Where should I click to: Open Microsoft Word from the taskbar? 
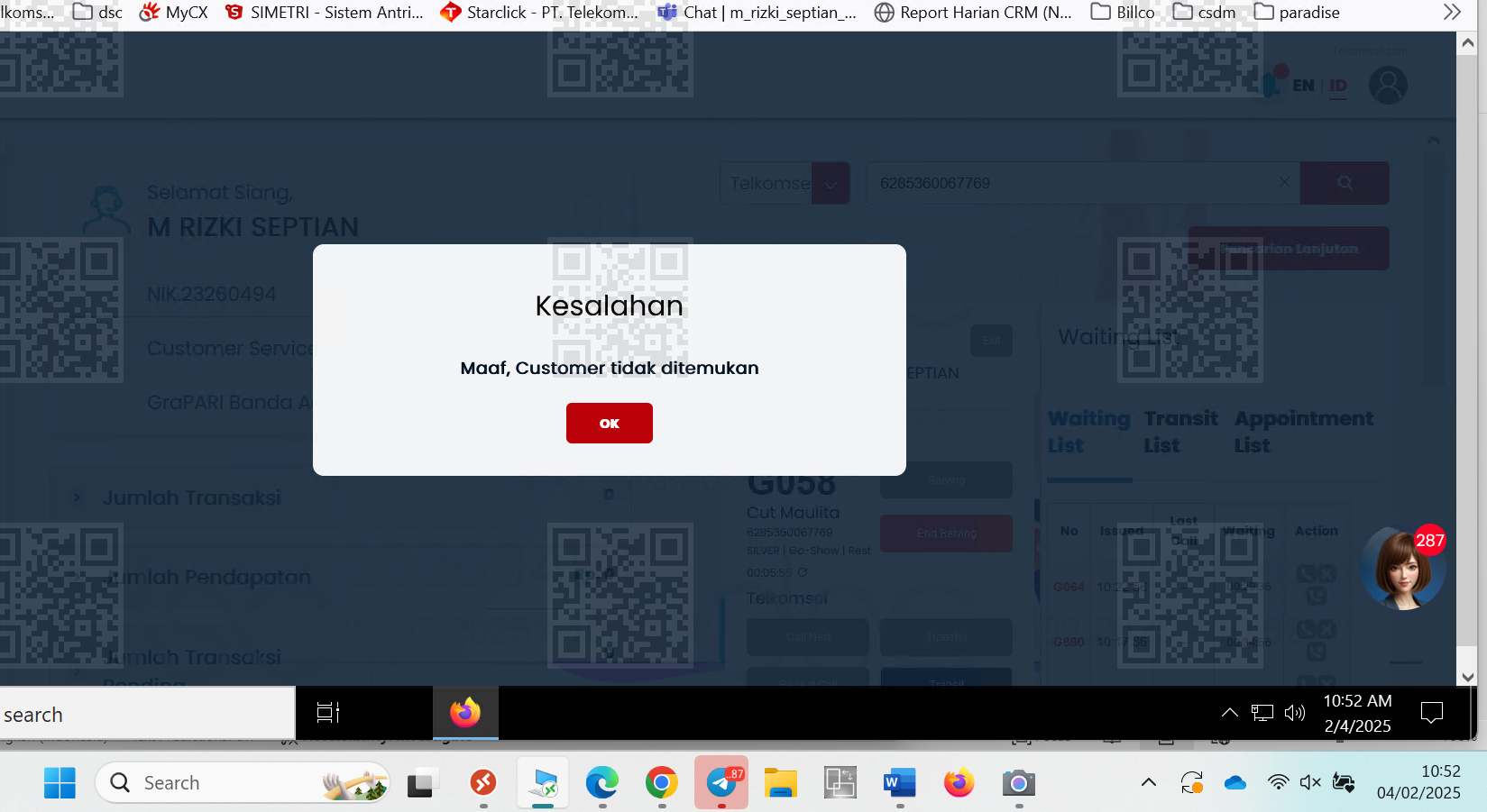click(900, 783)
